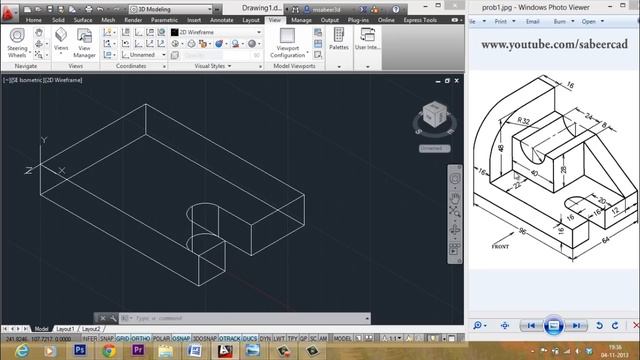
Task: Toggle SNAP mode in the status bar
Action: click(x=107, y=338)
